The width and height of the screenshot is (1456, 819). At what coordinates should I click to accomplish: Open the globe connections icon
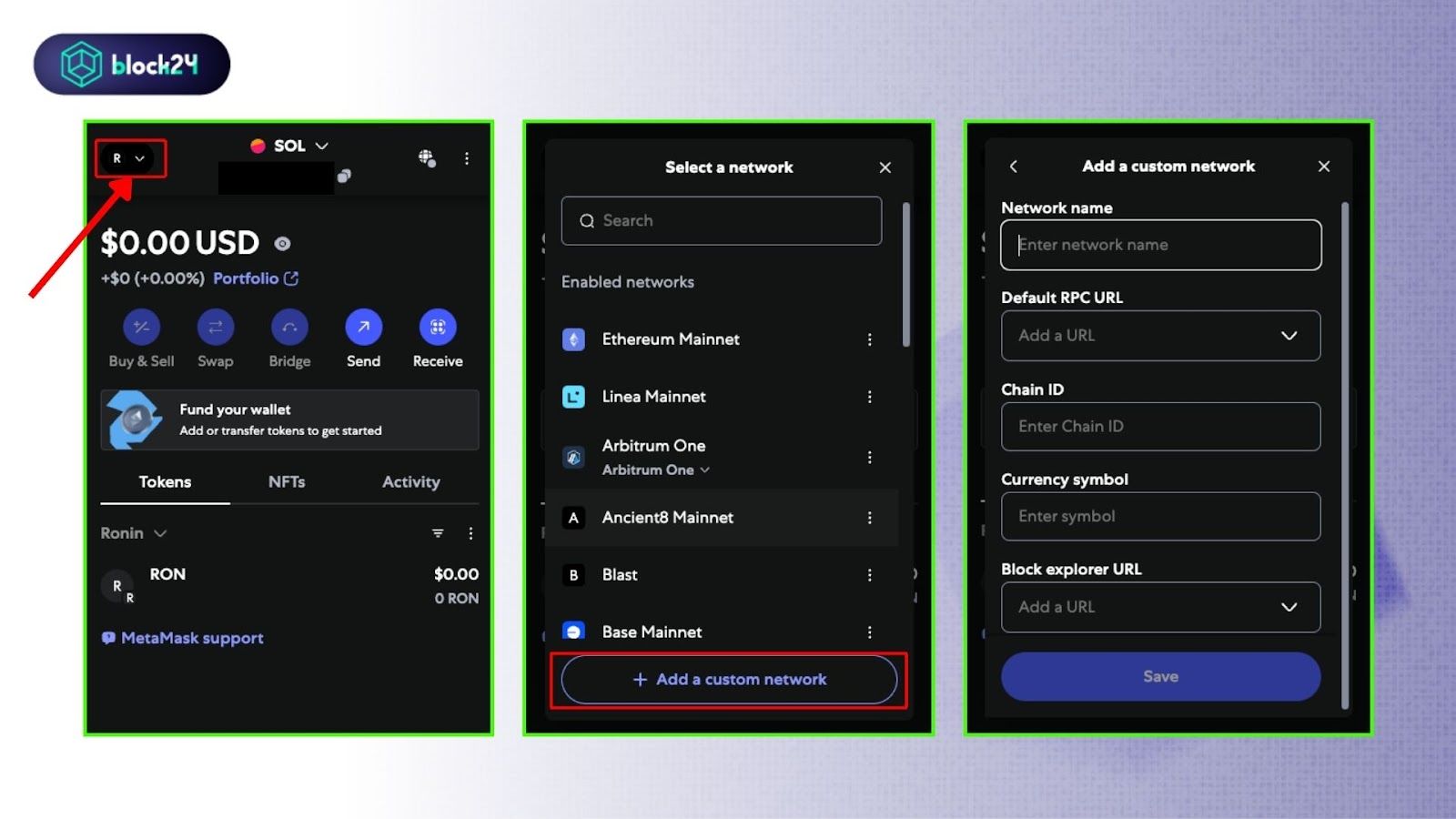427,158
